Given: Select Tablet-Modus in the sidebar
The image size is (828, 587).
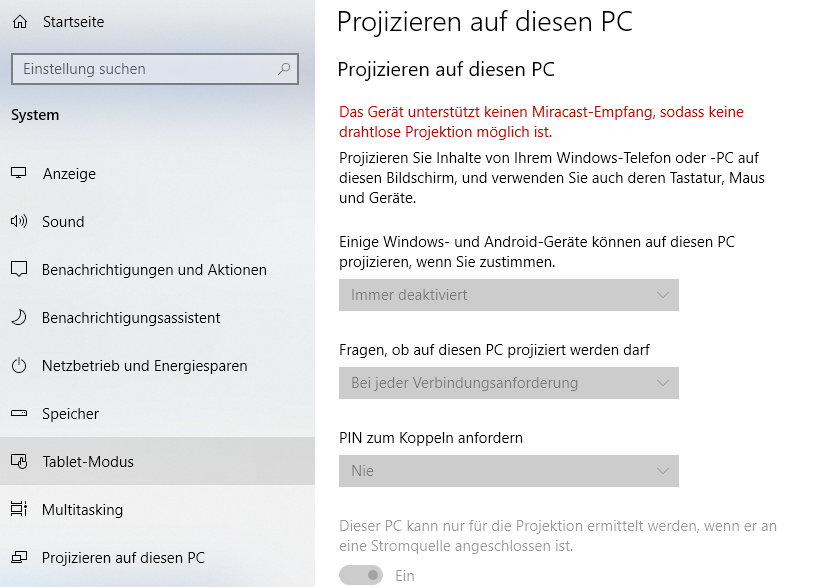Looking at the screenshot, I should click(157, 461).
